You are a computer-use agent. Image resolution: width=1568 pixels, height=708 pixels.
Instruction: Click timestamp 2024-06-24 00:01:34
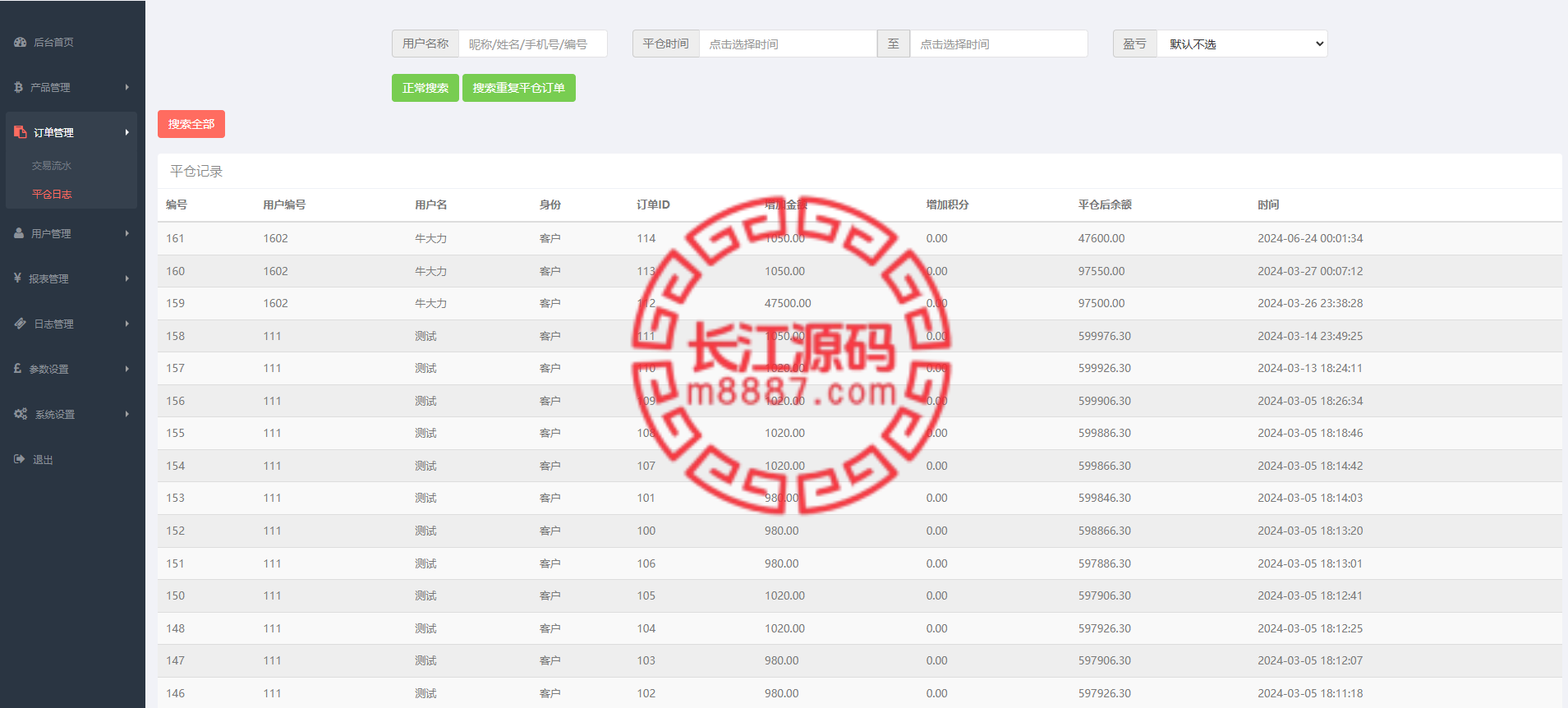click(x=1310, y=238)
